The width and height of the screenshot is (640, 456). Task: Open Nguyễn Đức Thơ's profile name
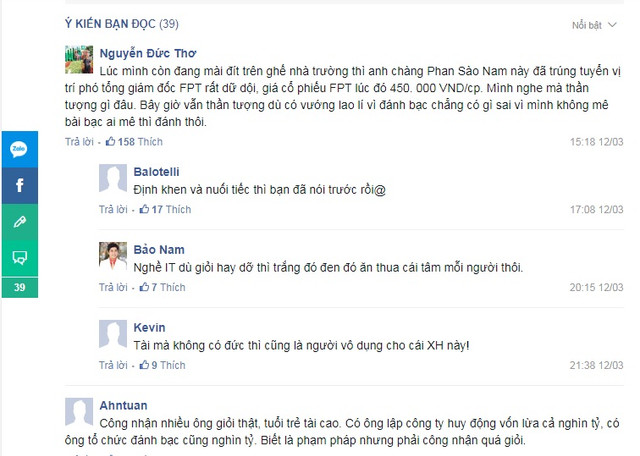pos(148,53)
